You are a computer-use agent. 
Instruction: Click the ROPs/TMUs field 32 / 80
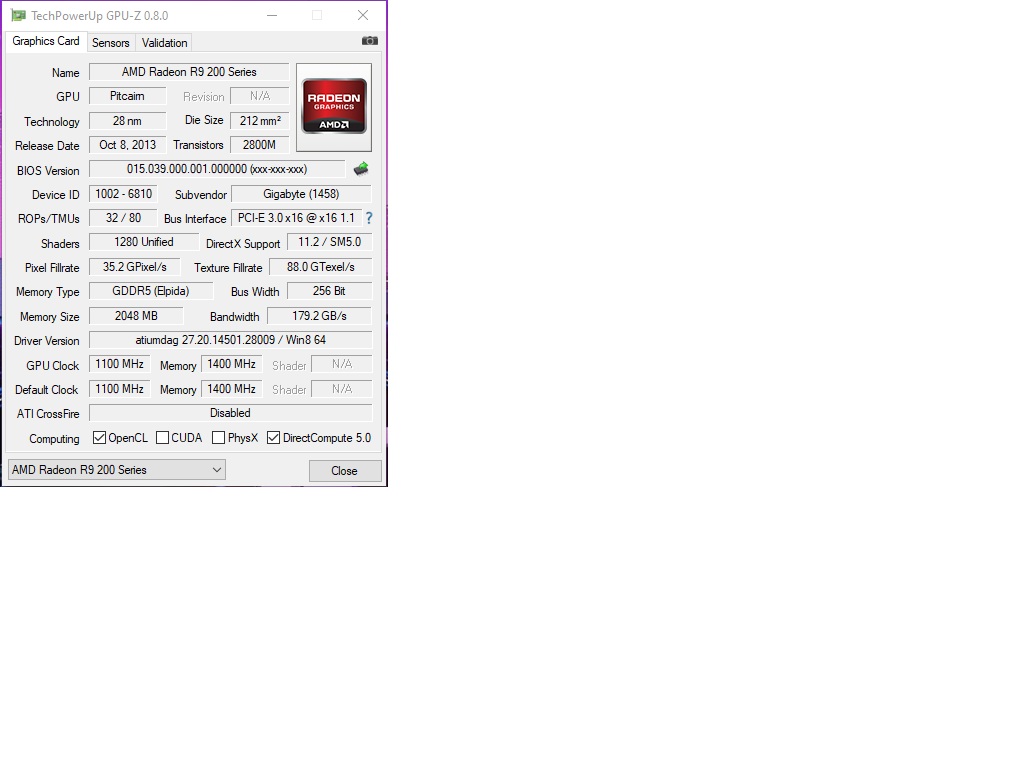pyautogui.click(x=123, y=218)
